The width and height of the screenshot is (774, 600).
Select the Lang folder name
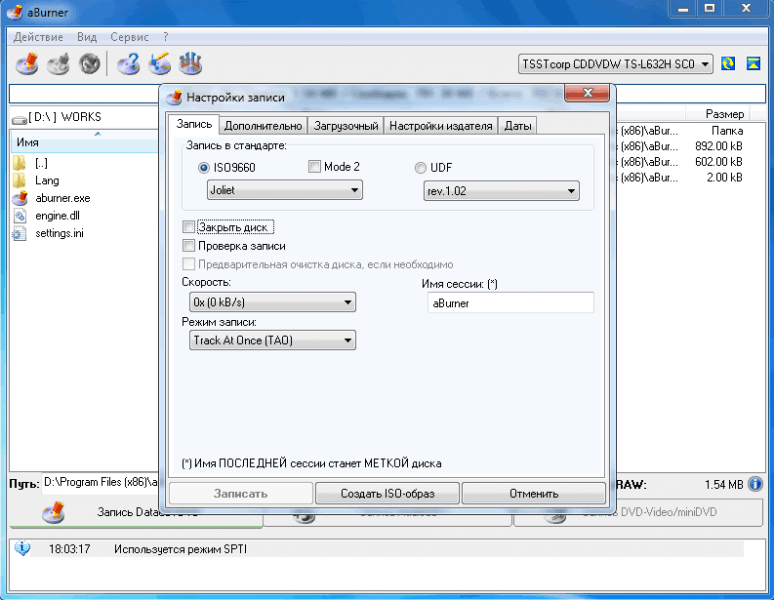47,181
